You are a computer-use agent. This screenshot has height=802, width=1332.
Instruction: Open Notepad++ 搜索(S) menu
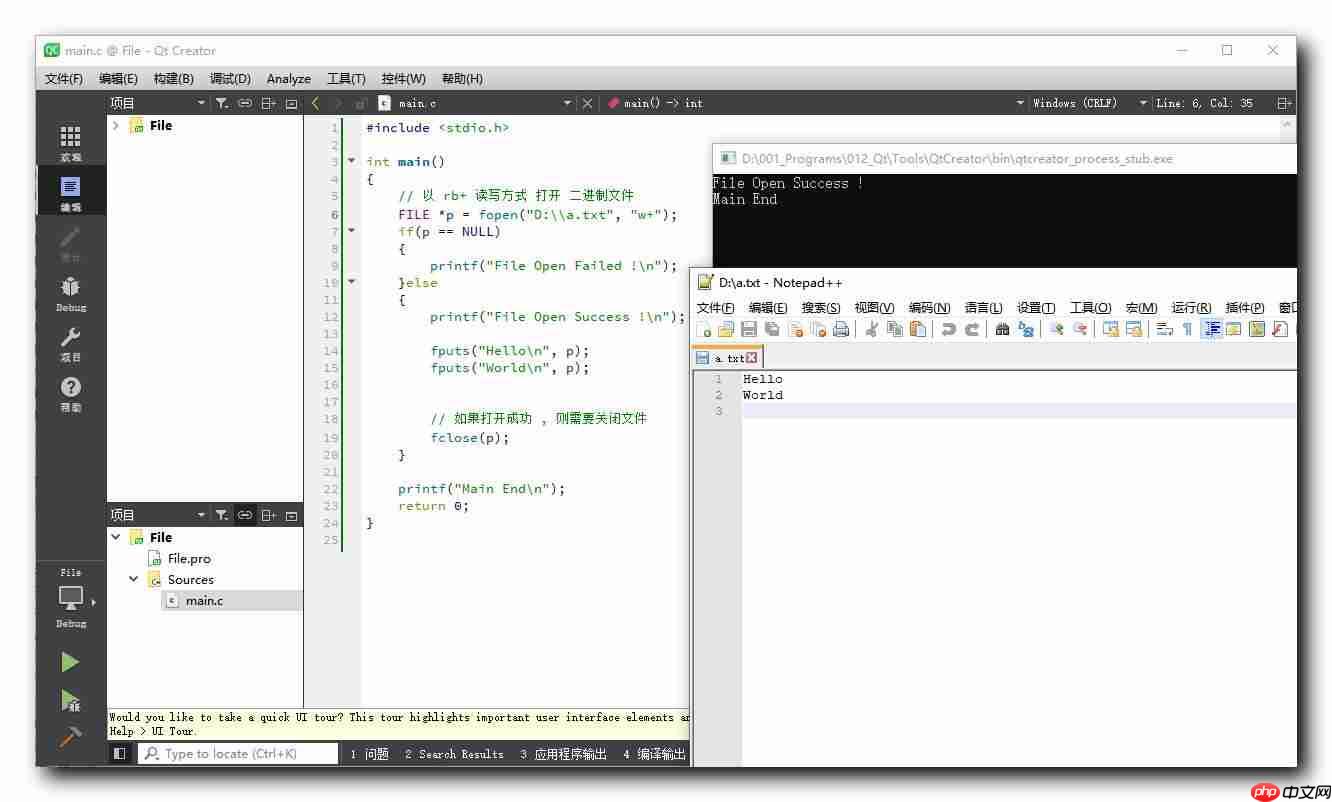(821, 307)
